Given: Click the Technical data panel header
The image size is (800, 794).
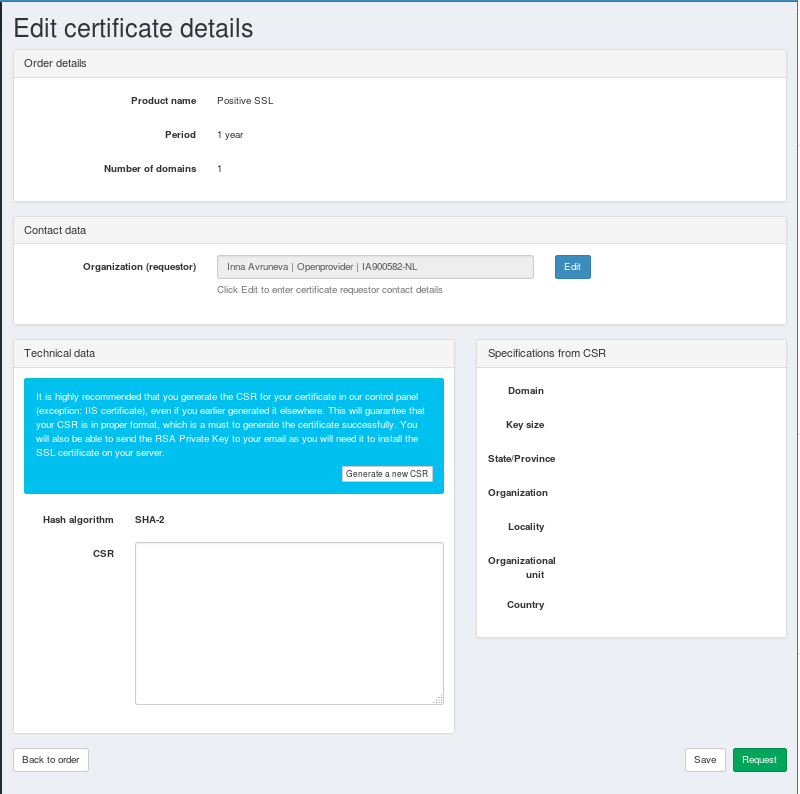Looking at the screenshot, I should click(x=234, y=354).
